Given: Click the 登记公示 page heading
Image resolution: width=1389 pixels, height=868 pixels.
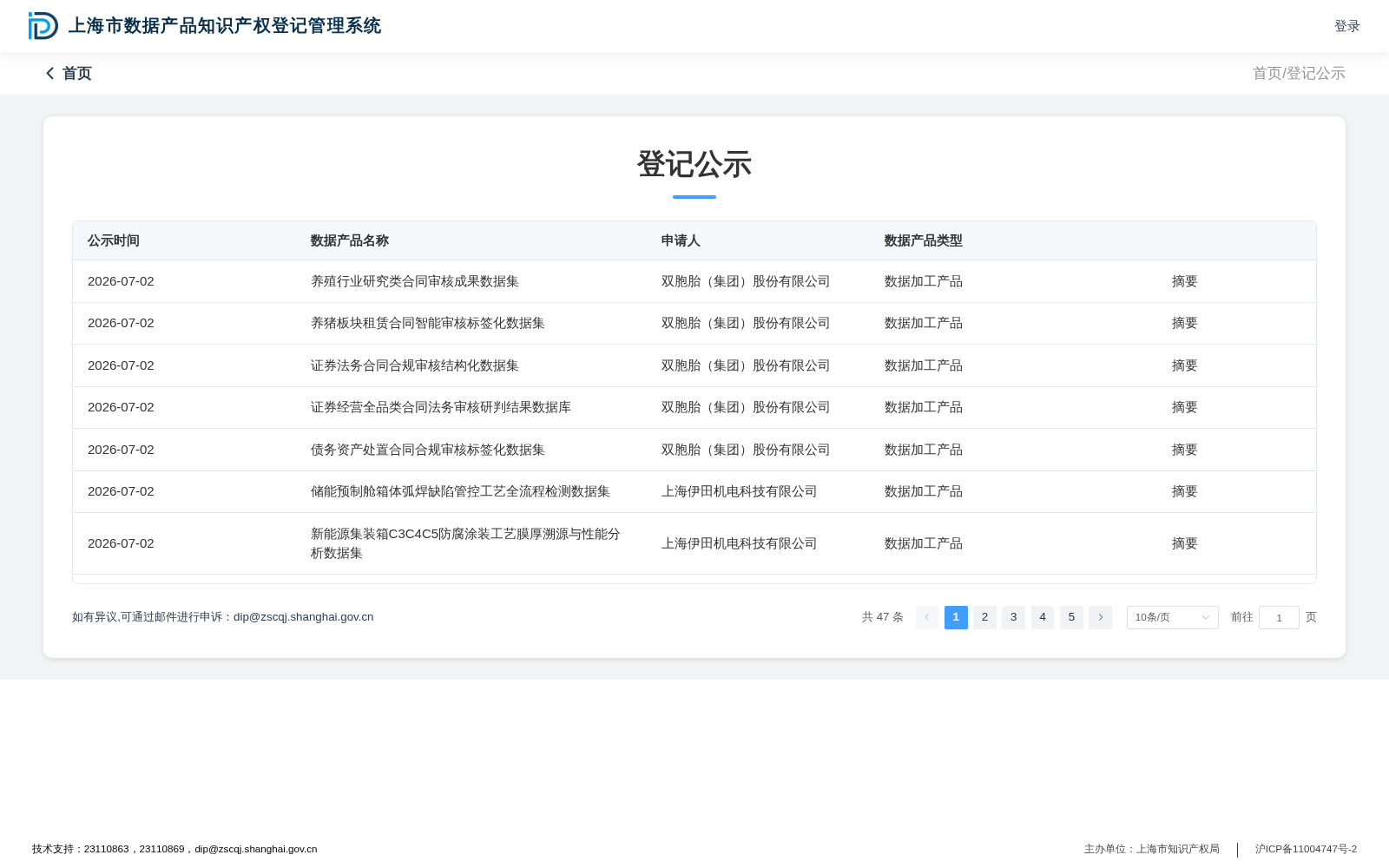Looking at the screenshot, I should [694, 164].
